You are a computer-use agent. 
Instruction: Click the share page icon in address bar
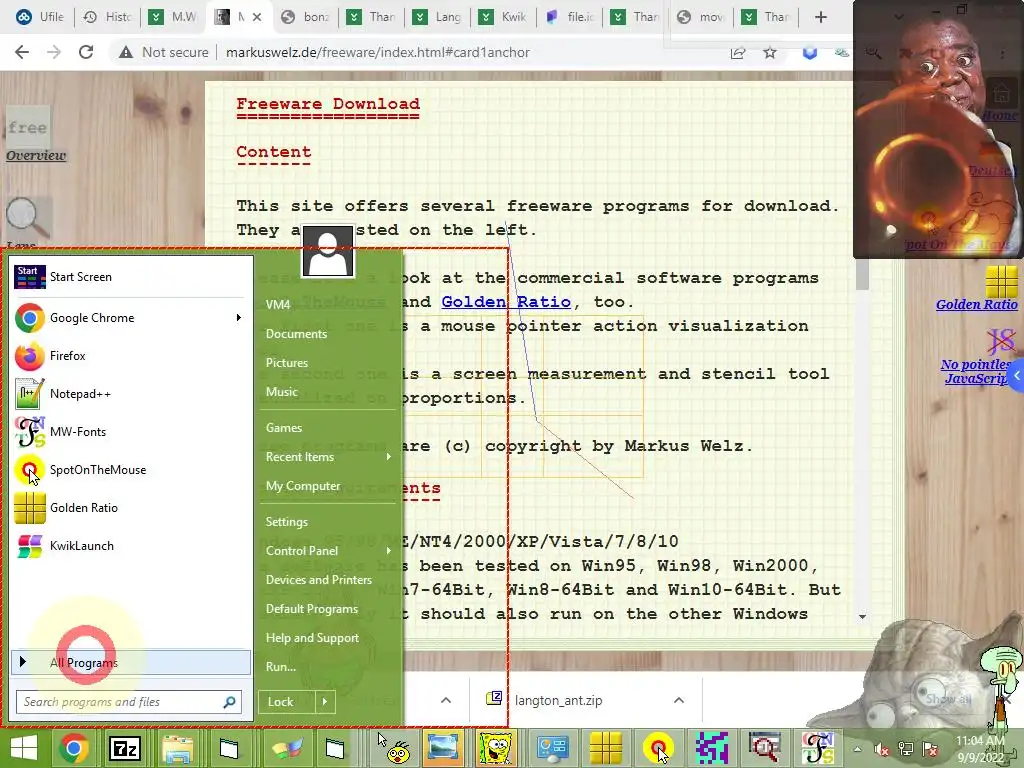coord(738,52)
